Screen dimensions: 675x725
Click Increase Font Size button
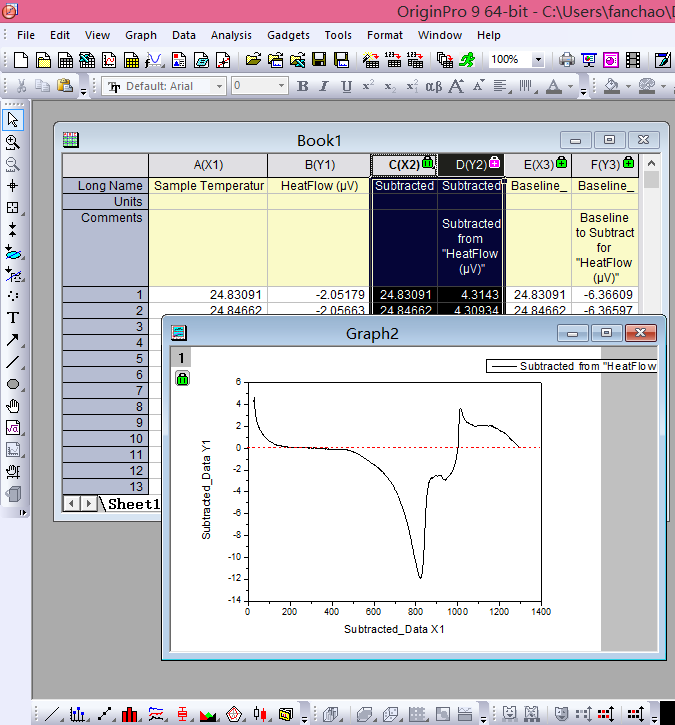[x=456, y=86]
